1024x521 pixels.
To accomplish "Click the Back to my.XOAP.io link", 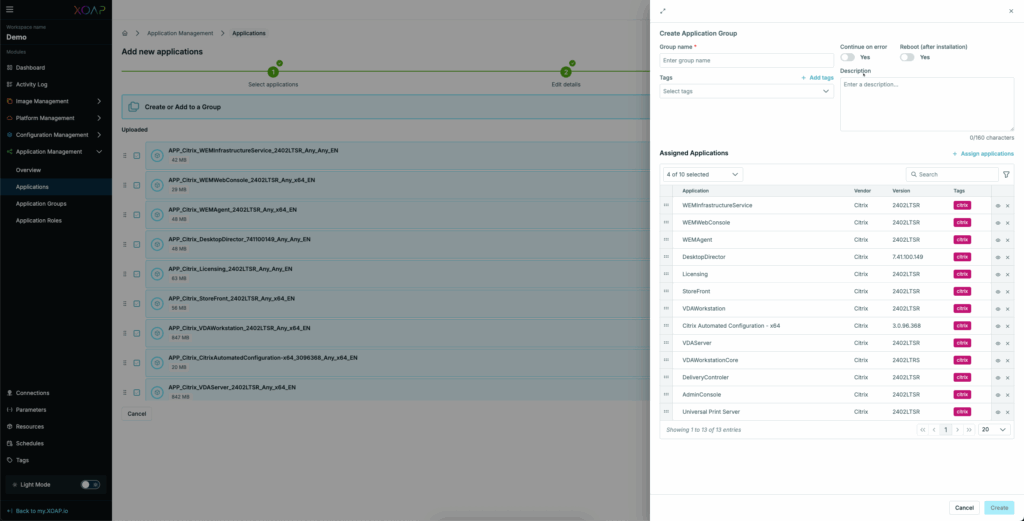I will (37, 511).
